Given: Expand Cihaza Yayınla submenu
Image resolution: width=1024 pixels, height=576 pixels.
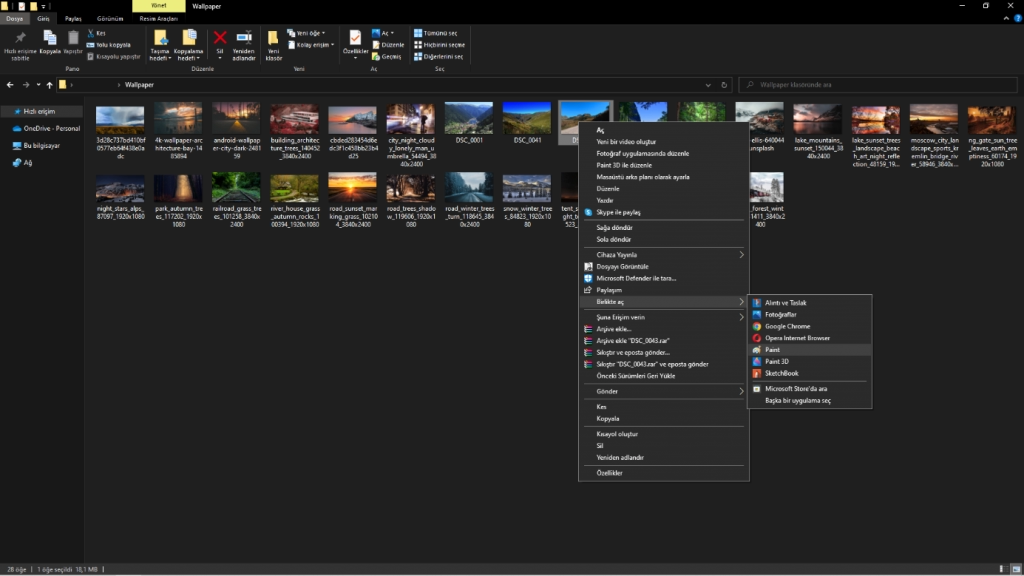Looking at the screenshot, I should click(x=741, y=255).
